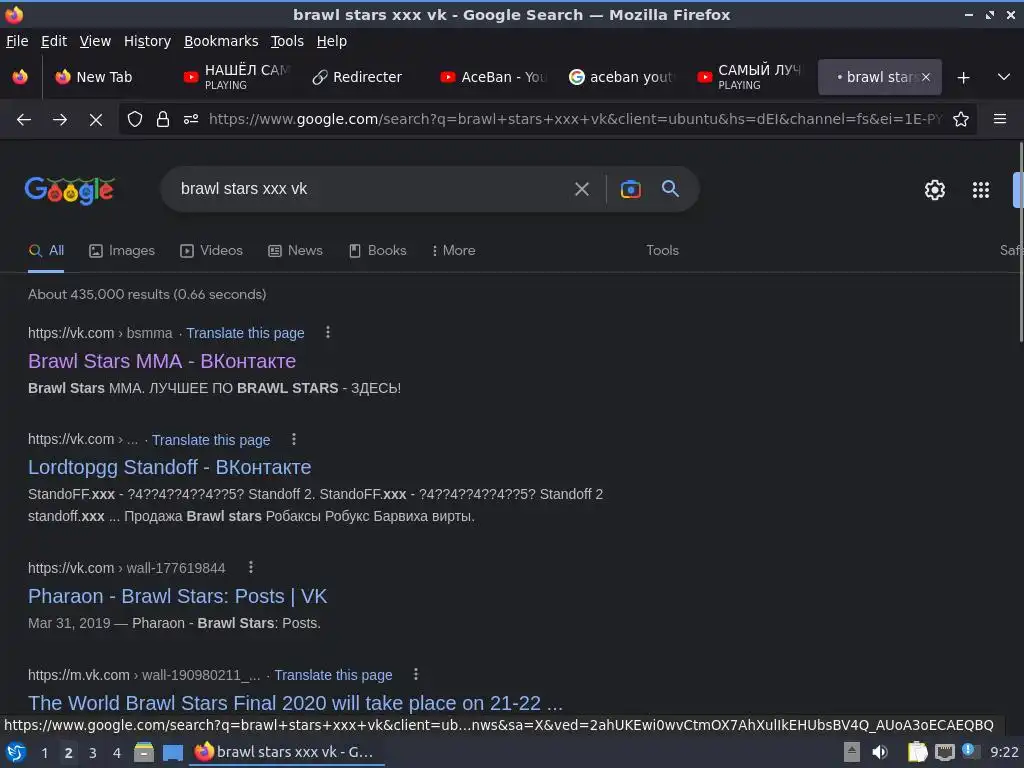Open About this result for World Brawl Stars Final
Viewport: 1024px width, 768px height.
(x=416, y=675)
